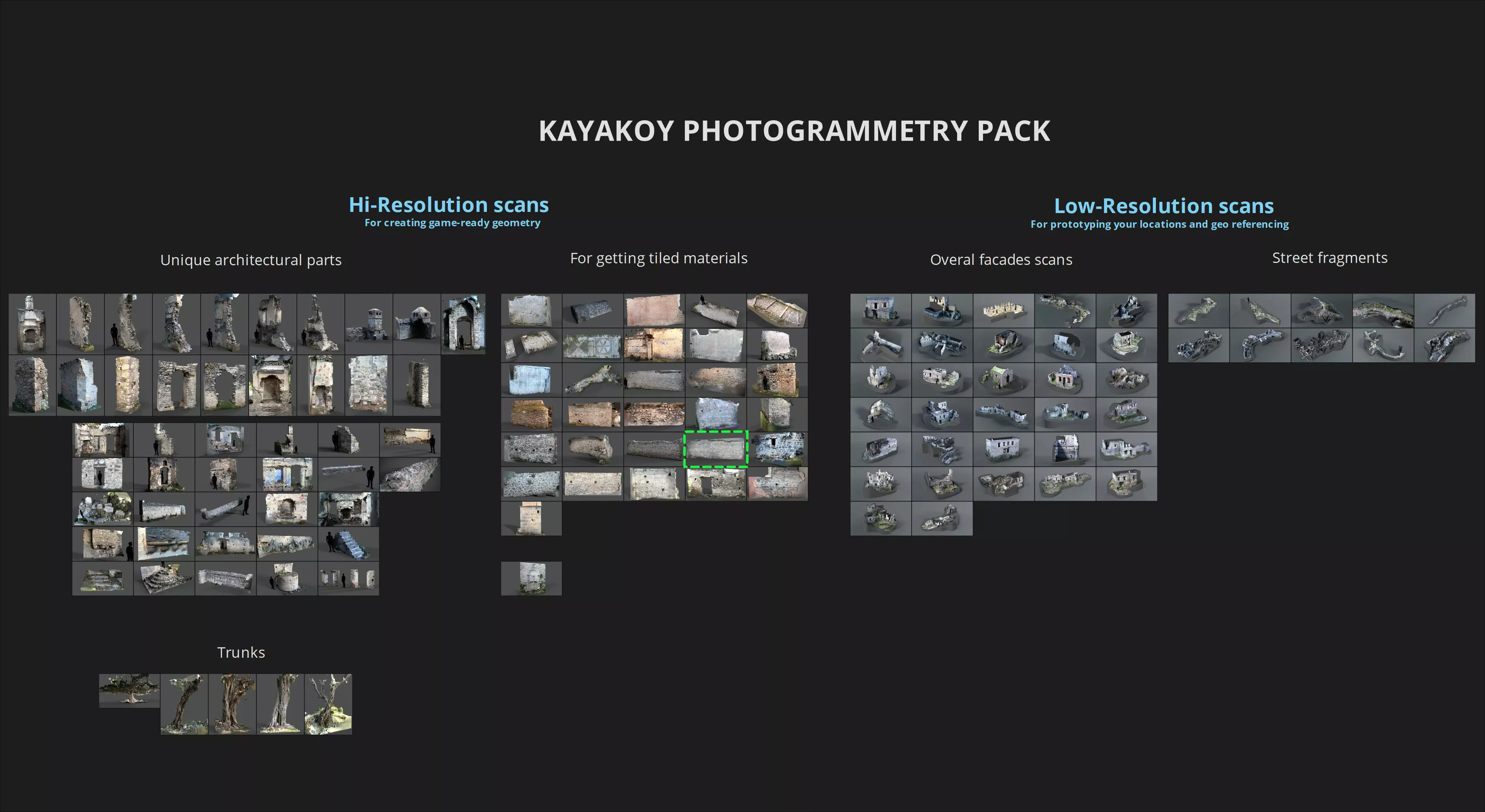Image resolution: width=1485 pixels, height=812 pixels.
Task: Click the isolated bottom carved wall thumbnail
Action: point(531,578)
